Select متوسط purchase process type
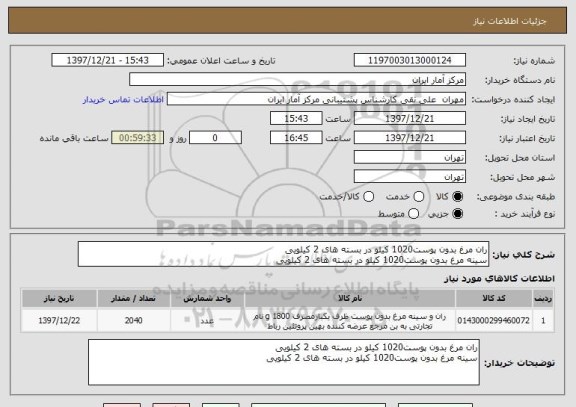Screen dimensions: 576x407 pyautogui.click(x=413, y=213)
